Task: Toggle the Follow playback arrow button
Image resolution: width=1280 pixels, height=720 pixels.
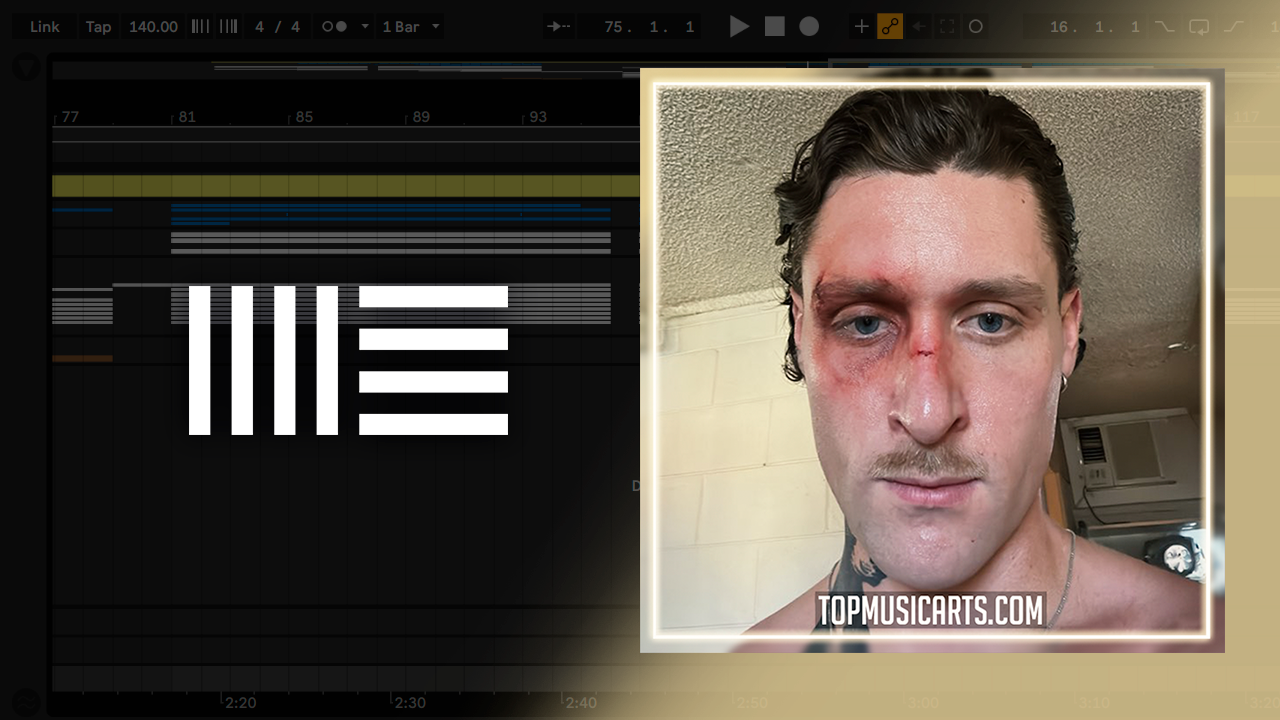Action: pyautogui.click(x=558, y=27)
